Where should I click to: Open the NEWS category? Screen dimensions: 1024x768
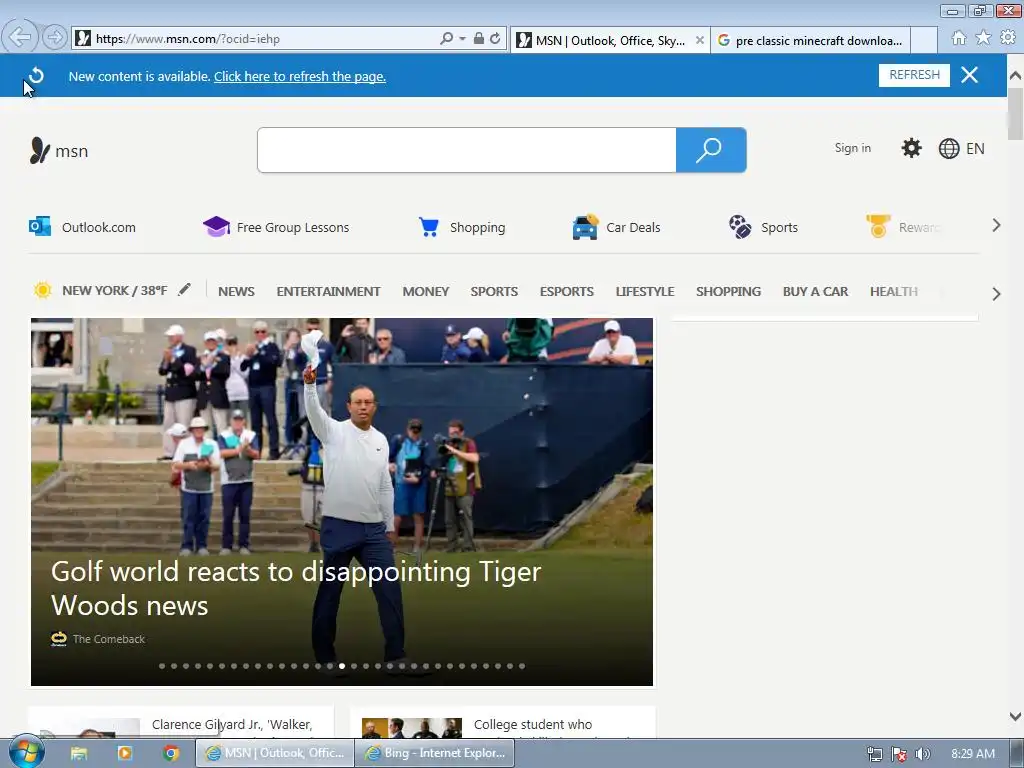(x=236, y=291)
